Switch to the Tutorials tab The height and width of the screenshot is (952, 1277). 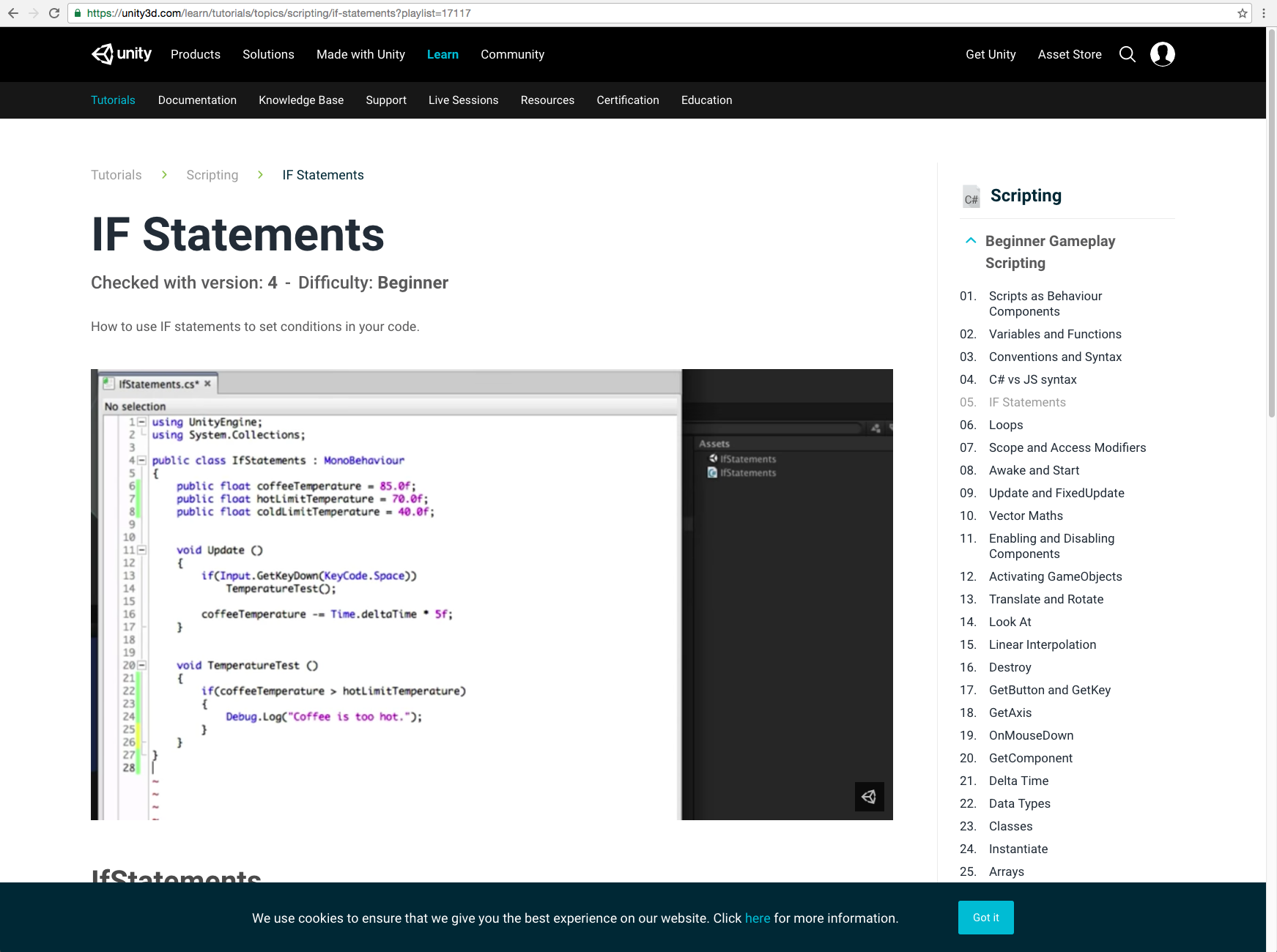pyautogui.click(x=113, y=100)
